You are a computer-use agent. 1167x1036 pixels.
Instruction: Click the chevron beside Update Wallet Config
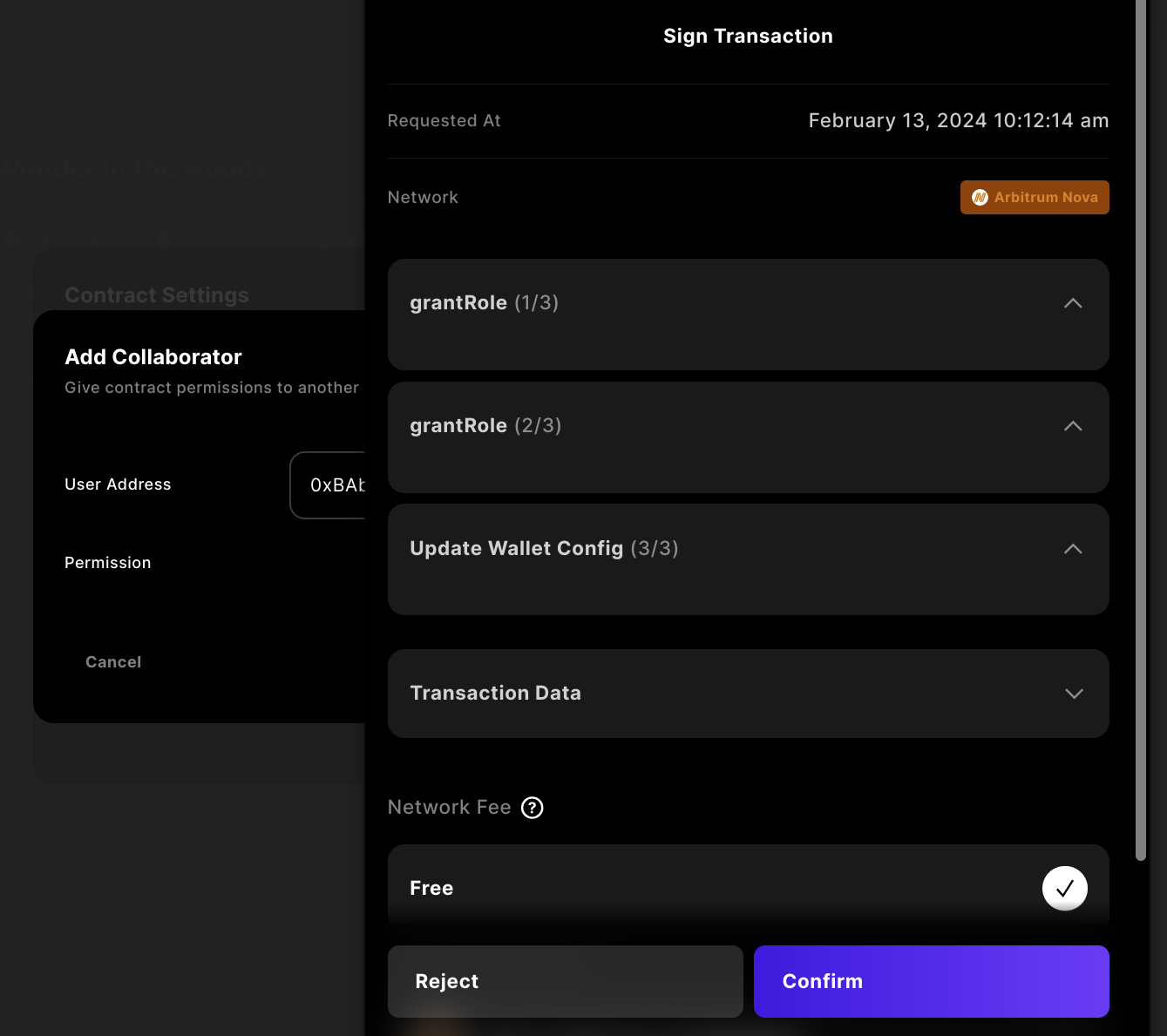pos(1073,549)
